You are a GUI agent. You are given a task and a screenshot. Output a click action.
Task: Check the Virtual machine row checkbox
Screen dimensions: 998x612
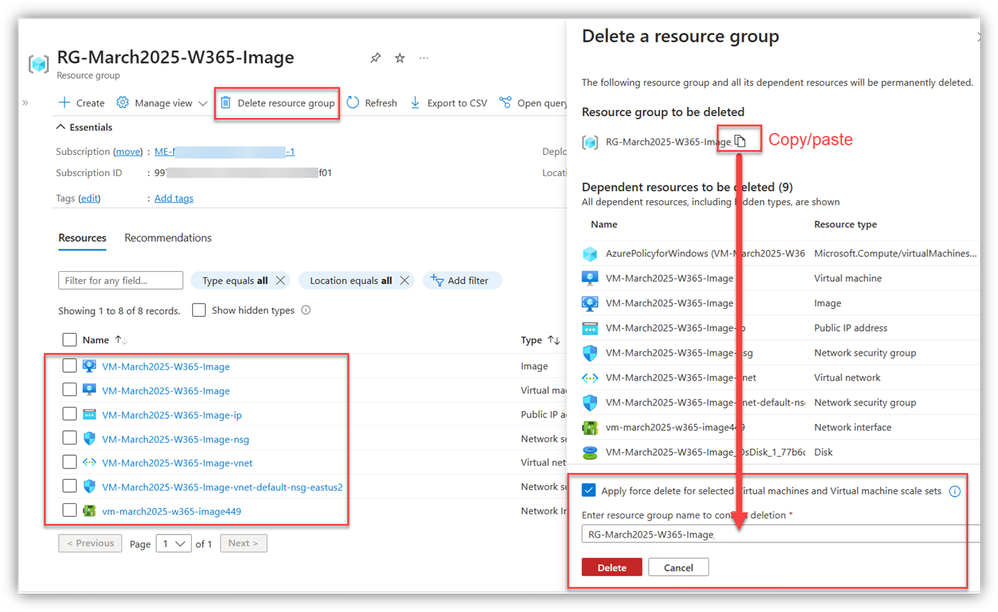pyautogui.click(x=69, y=390)
